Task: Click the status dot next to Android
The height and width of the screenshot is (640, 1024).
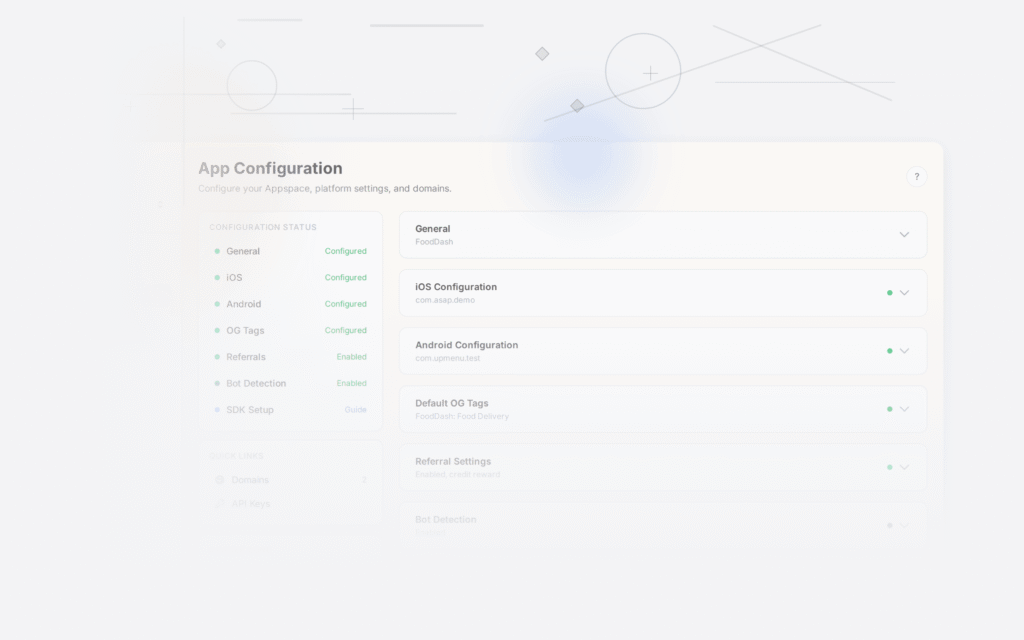Action: (x=217, y=304)
